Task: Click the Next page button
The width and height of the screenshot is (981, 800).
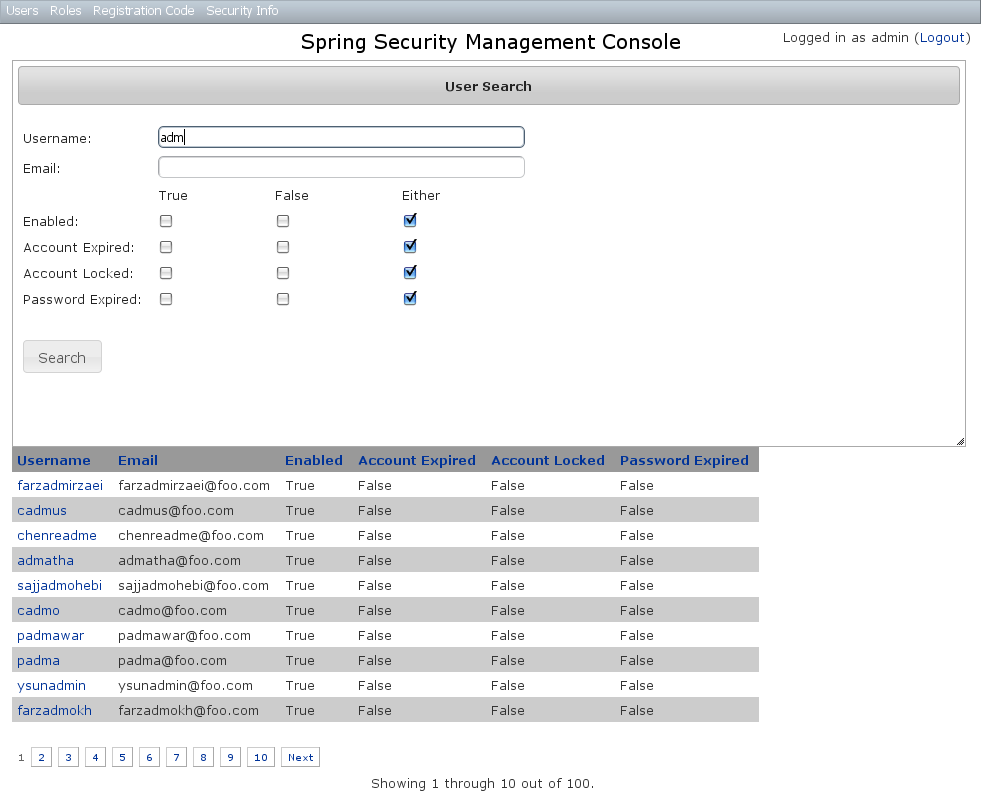Action: pos(300,758)
